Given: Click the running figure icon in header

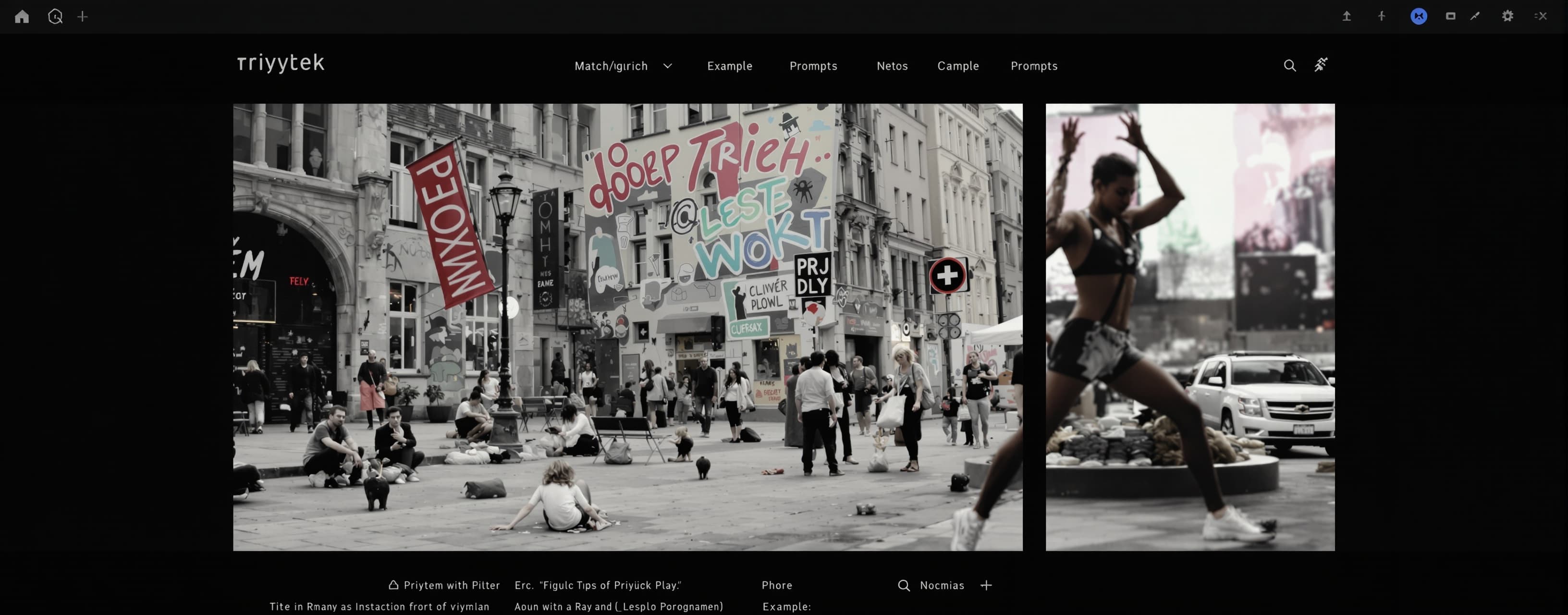Looking at the screenshot, I should pos(1320,64).
